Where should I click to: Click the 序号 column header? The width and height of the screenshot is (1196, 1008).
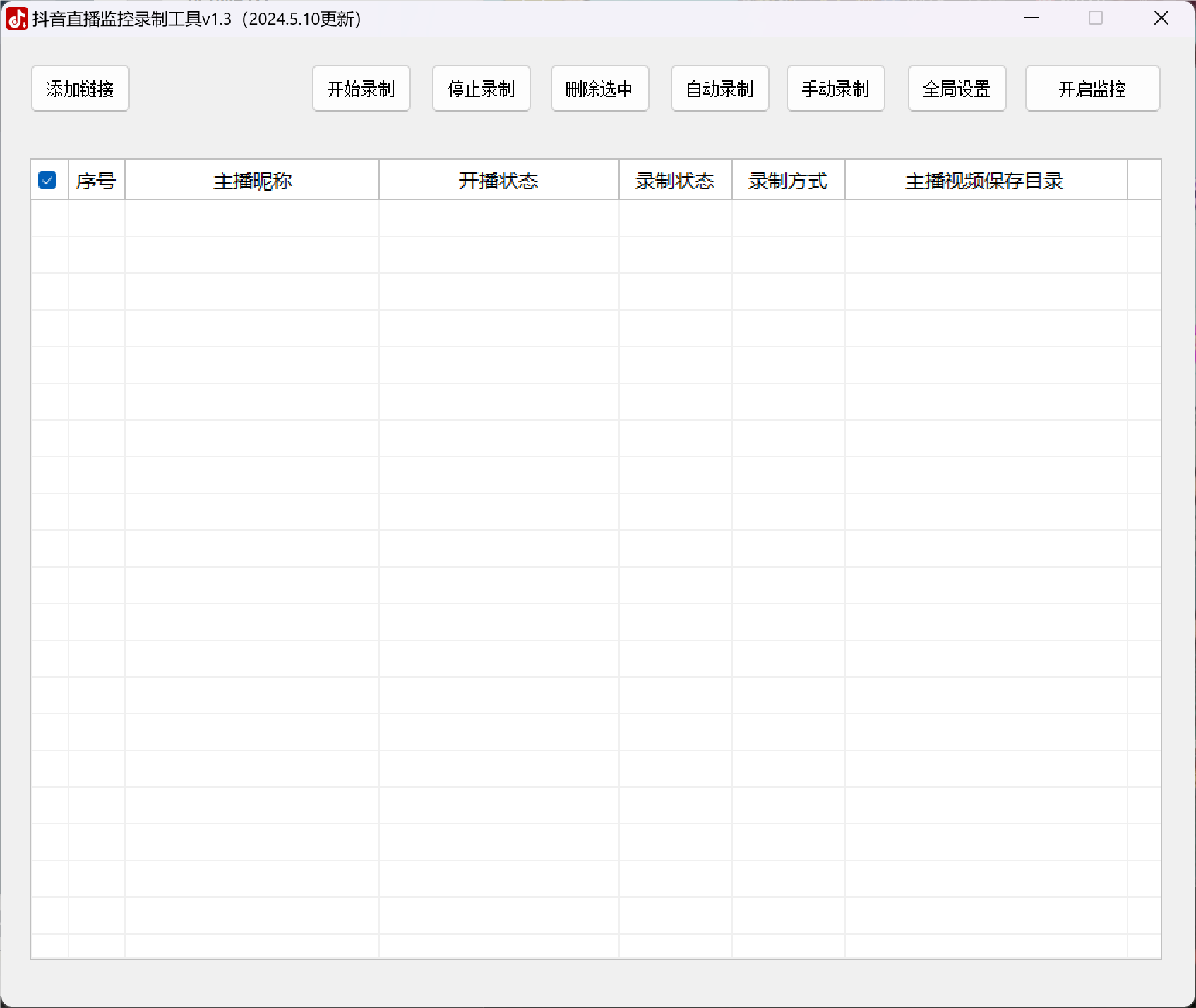(x=96, y=181)
